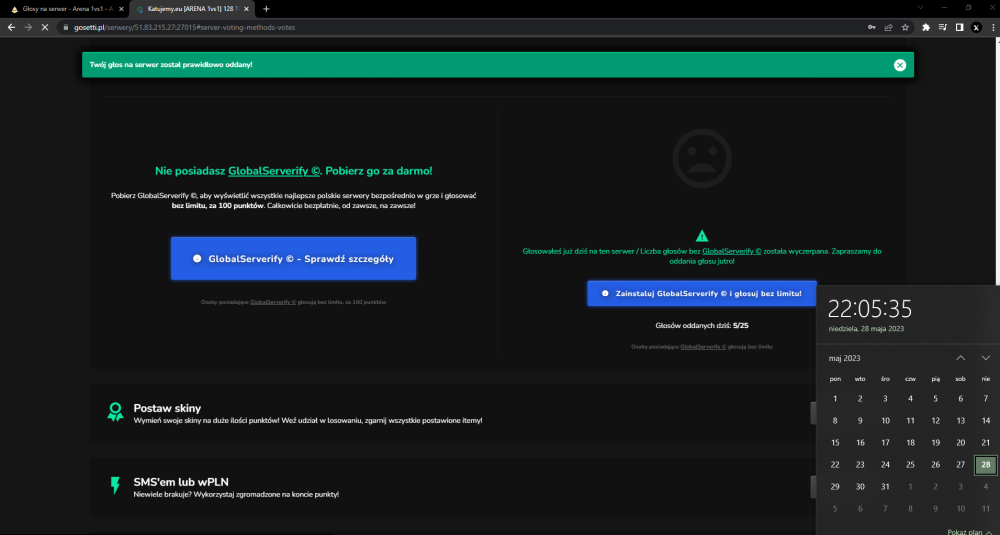
Task: Open GlobalServerify link in the green warning message
Action: click(732, 251)
